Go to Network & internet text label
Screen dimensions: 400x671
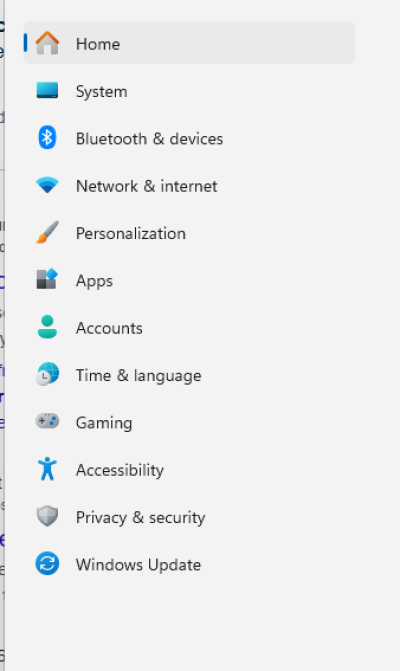(147, 186)
